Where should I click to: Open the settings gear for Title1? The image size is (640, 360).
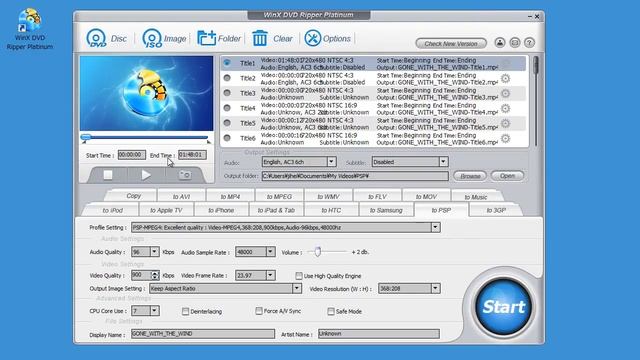click(x=505, y=63)
